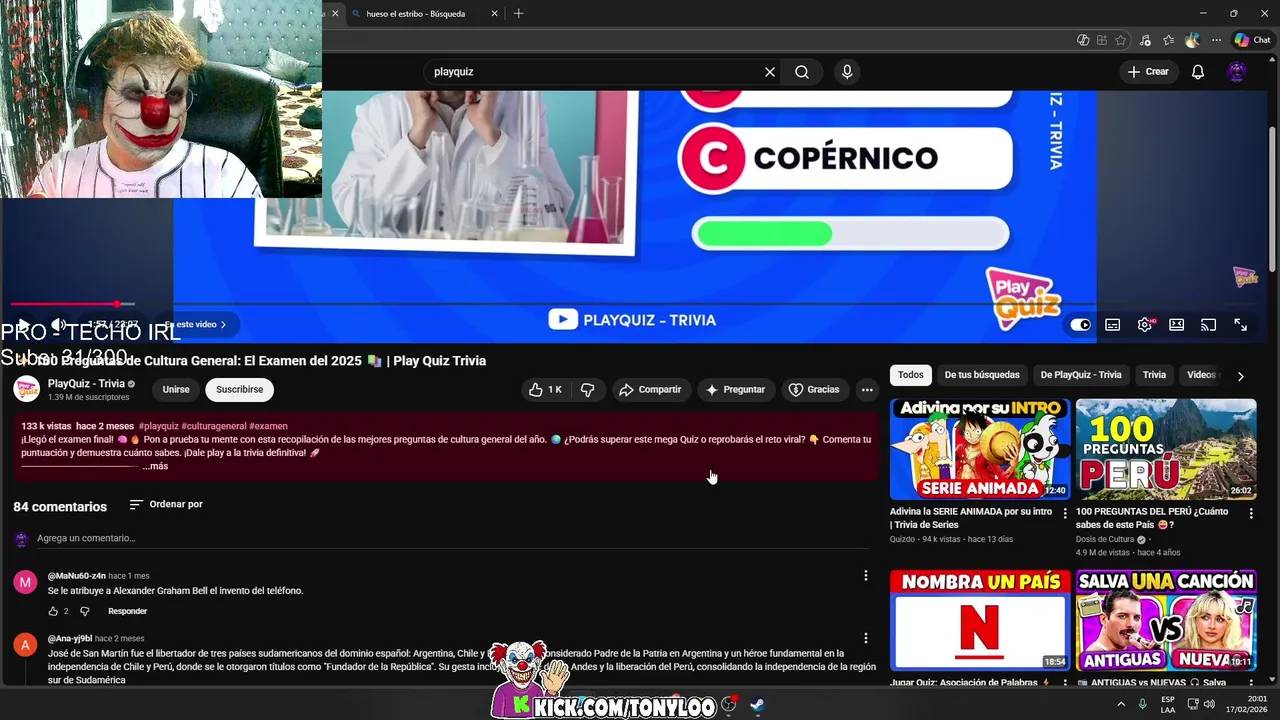Open Edge profile picture
This screenshot has width=1280, height=720.
click(1192, 40)
